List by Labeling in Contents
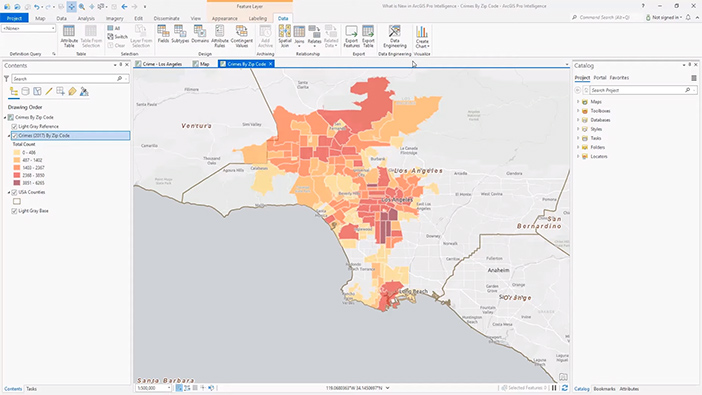The width and height of the screenshot is (702, 395). pyautogui.click(x=72, y=92)
